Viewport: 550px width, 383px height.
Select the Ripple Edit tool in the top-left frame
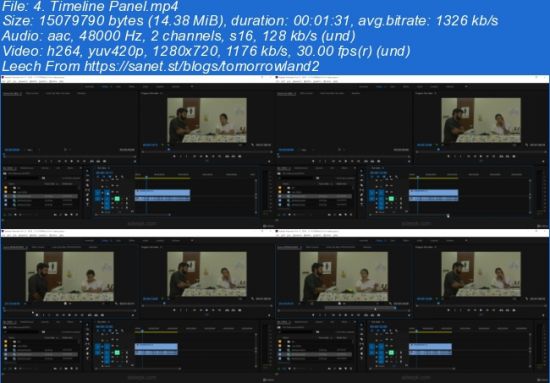88,180
